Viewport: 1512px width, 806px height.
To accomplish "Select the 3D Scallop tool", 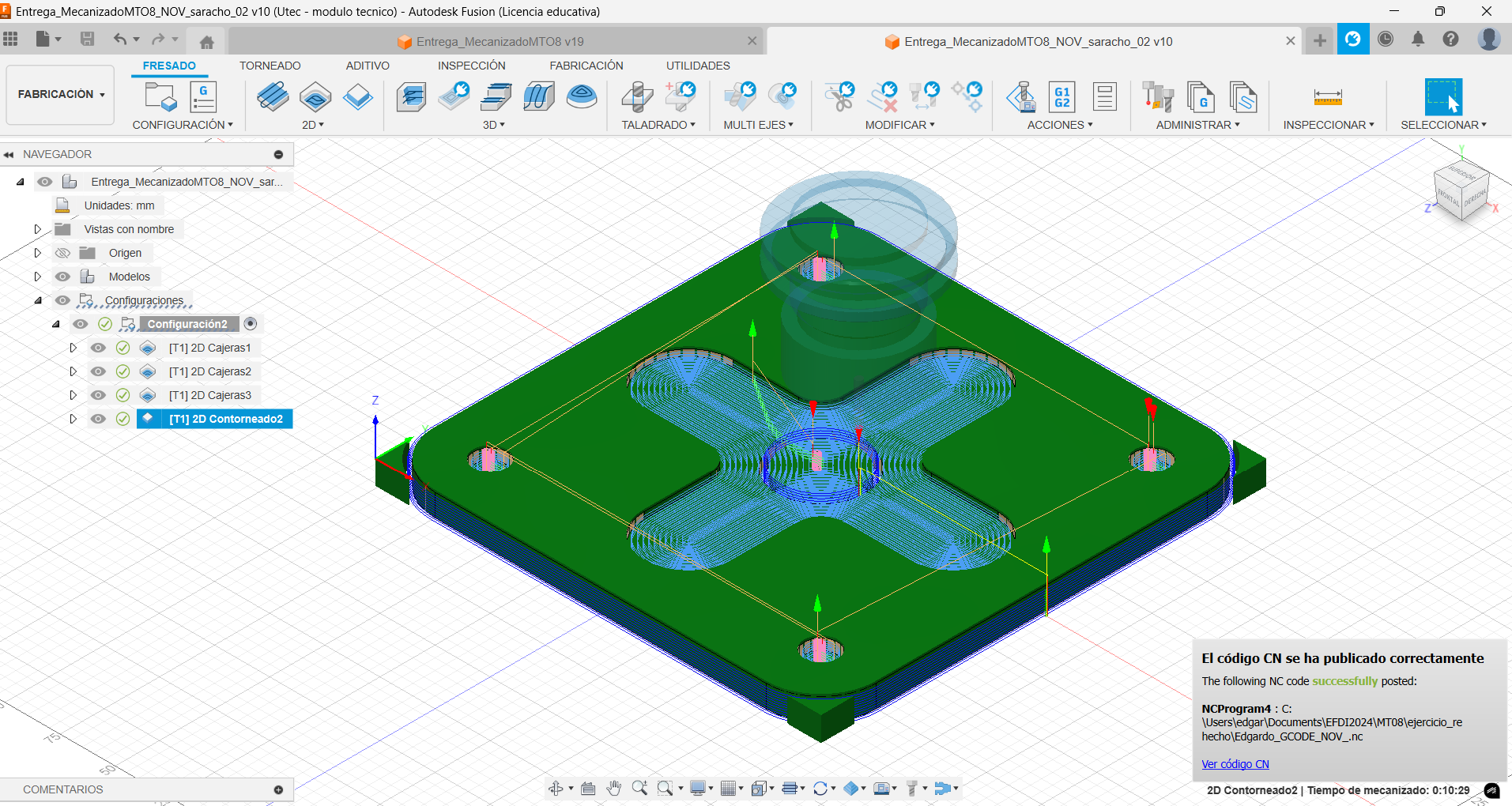I will 582,97.
